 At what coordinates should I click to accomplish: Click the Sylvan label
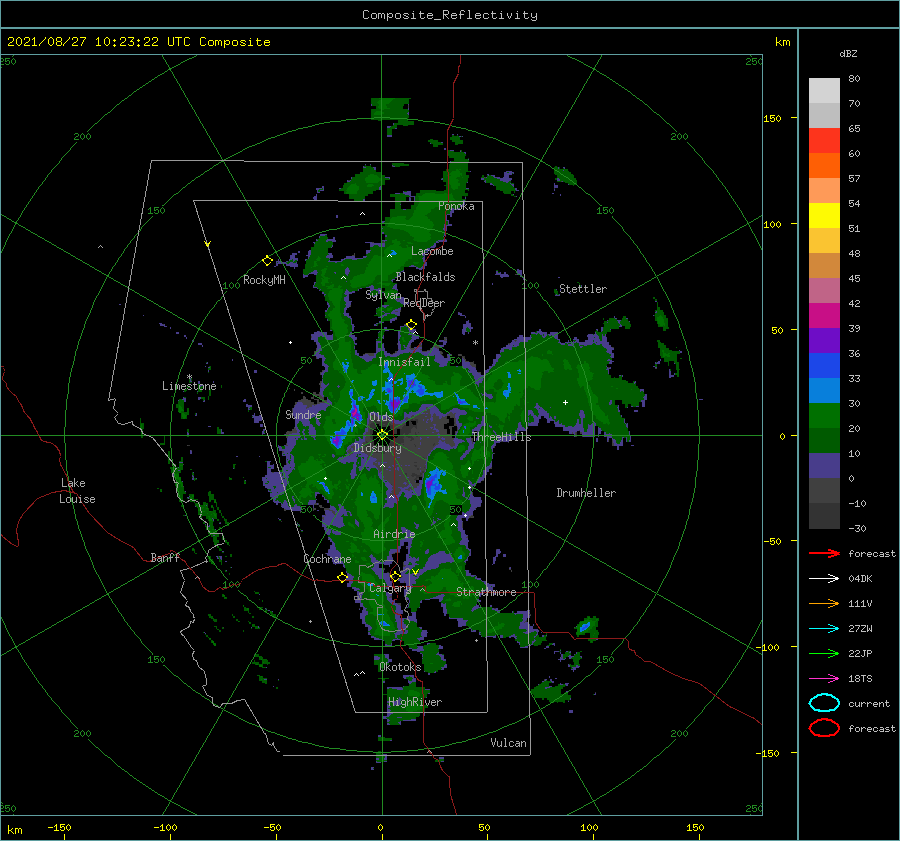383,295
